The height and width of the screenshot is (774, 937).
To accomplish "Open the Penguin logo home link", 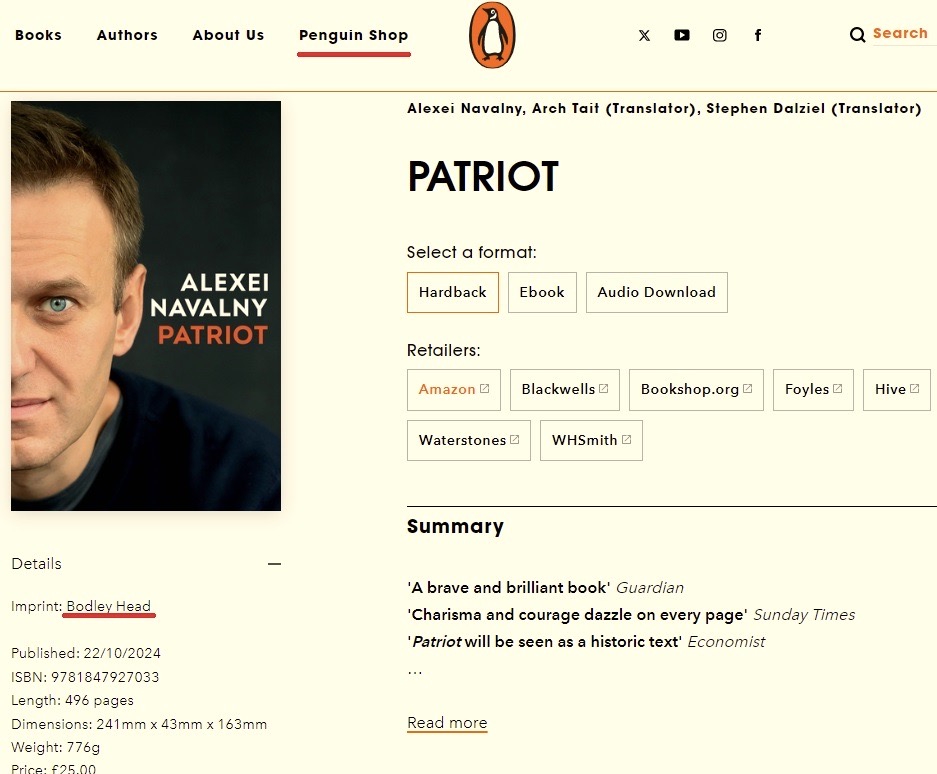I will point(492,35).
